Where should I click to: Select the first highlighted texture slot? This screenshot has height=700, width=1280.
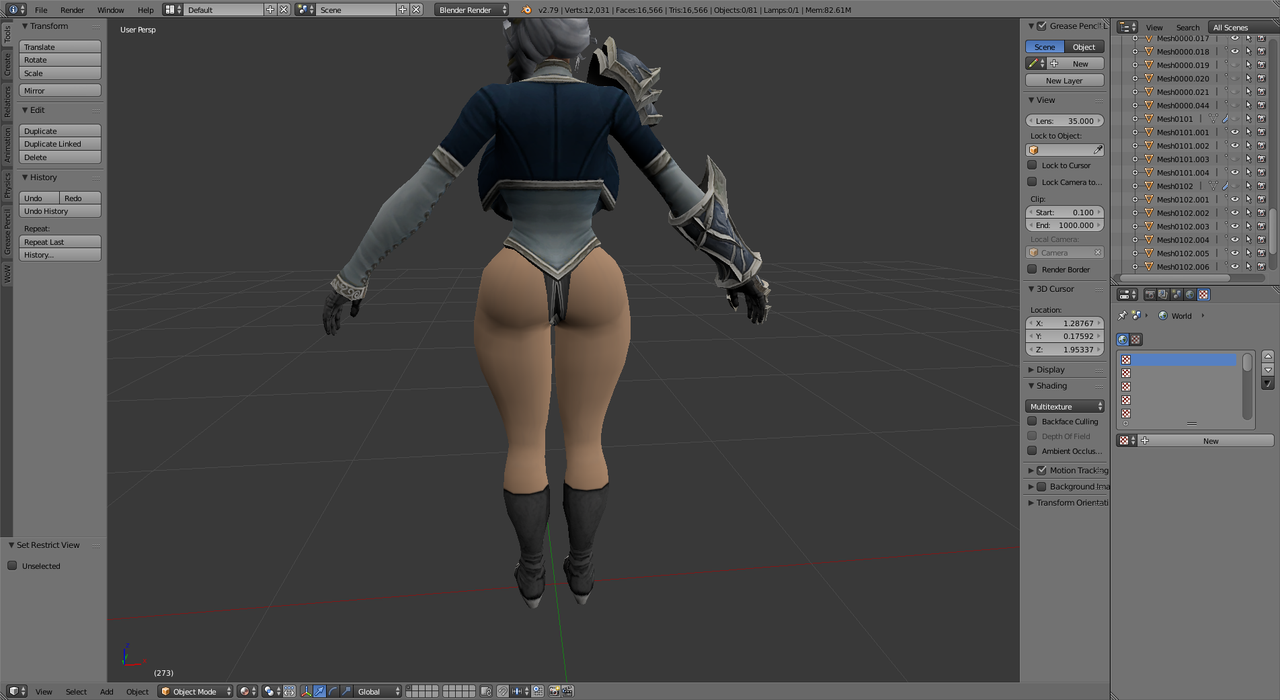[1178, 360]
